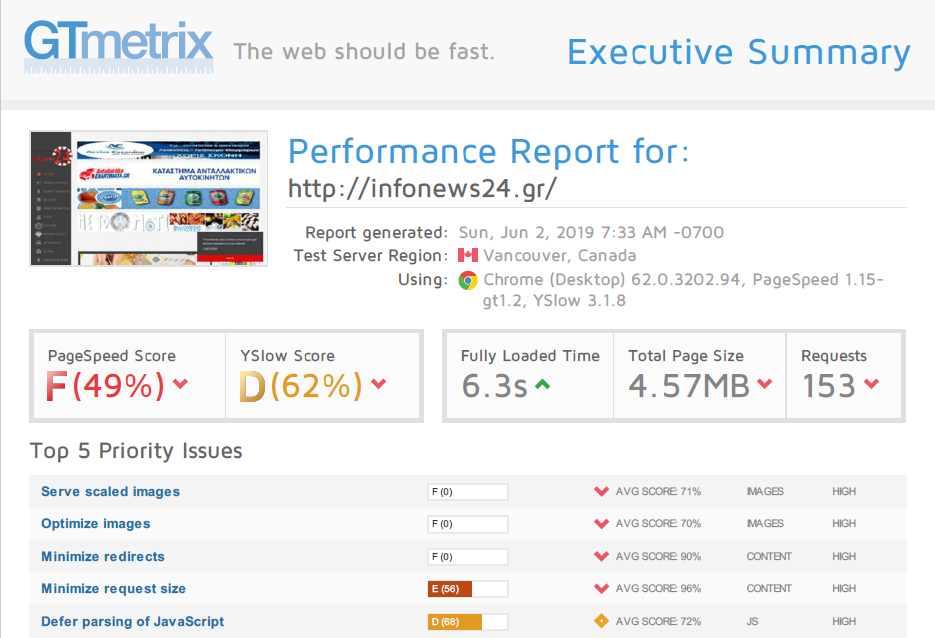
Task: Click the GTmetrix logo
Action: 118,46
